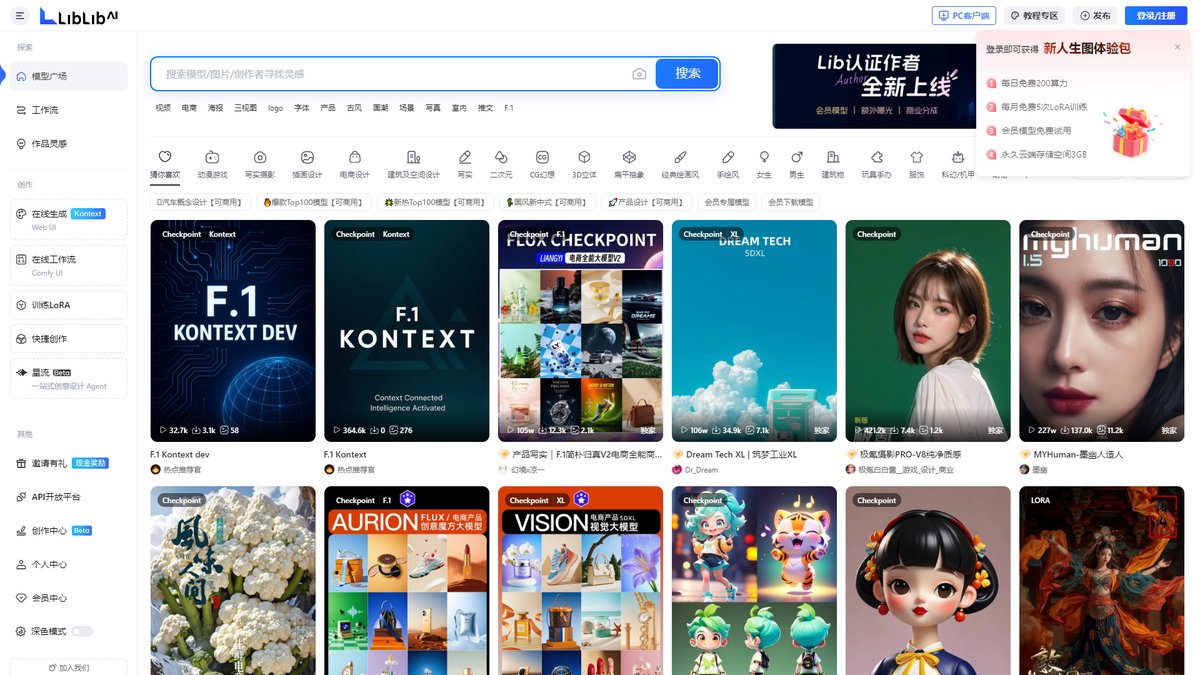Screen dimensions: 1200x675
Task: Open 在线工作流 Comfy UI entry
Action: coord(69,265)
